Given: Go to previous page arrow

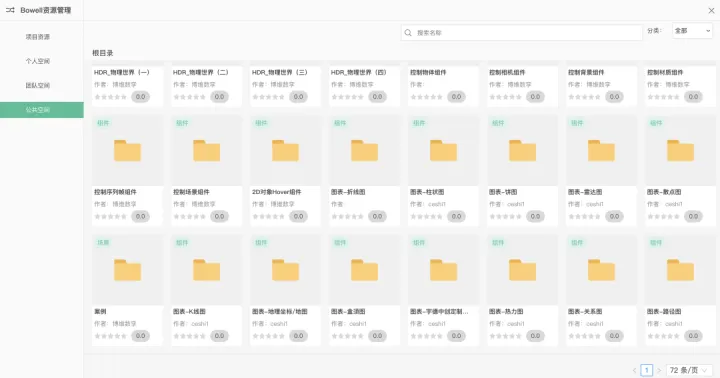Looking at the screenshot, I should point(635,370).
